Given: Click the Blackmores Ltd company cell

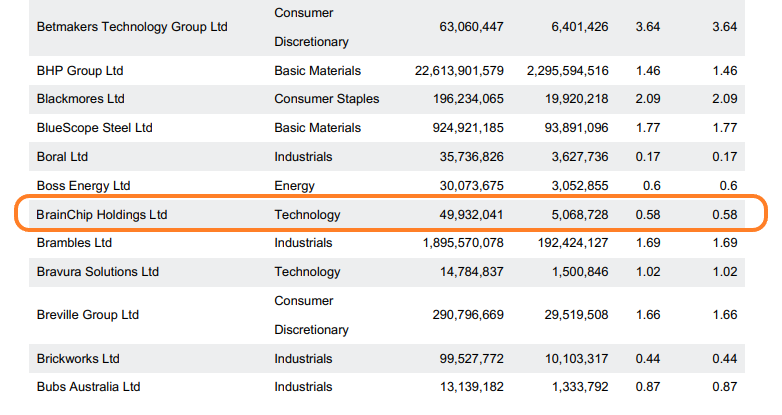Looking at the screenshot, I should click(x=80, y=99).
